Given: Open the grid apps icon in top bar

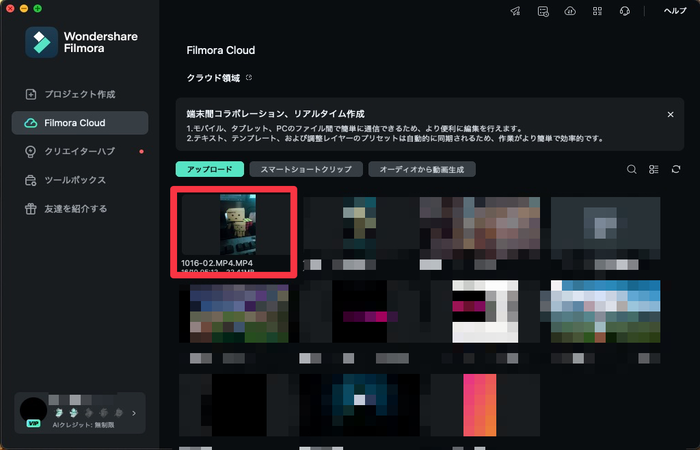Looking at the screenshot, I should [x=597, y=11].
